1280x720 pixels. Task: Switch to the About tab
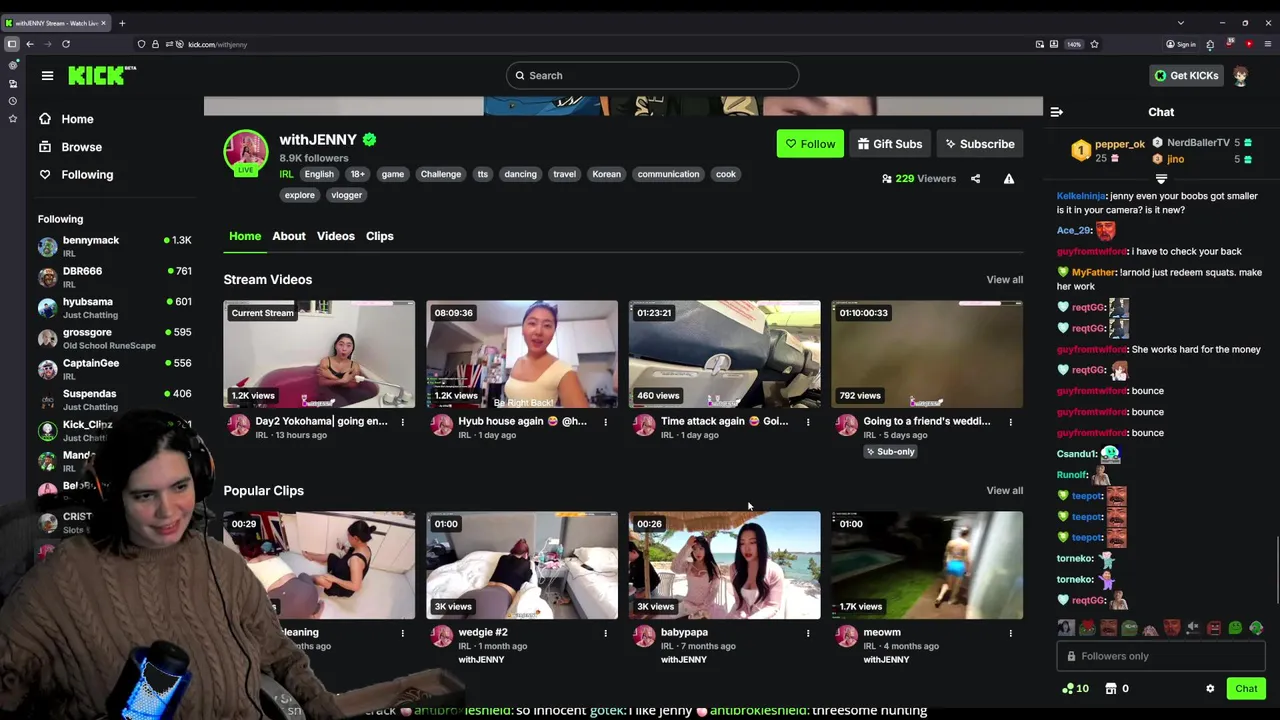click(289, 236)
